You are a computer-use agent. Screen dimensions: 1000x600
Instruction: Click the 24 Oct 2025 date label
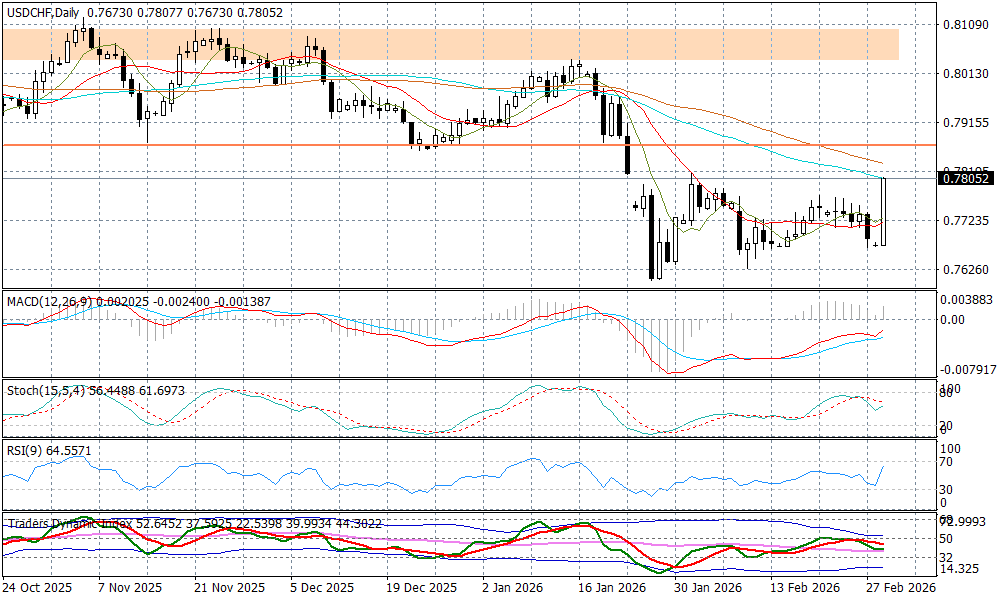click(x=38, y=588)
